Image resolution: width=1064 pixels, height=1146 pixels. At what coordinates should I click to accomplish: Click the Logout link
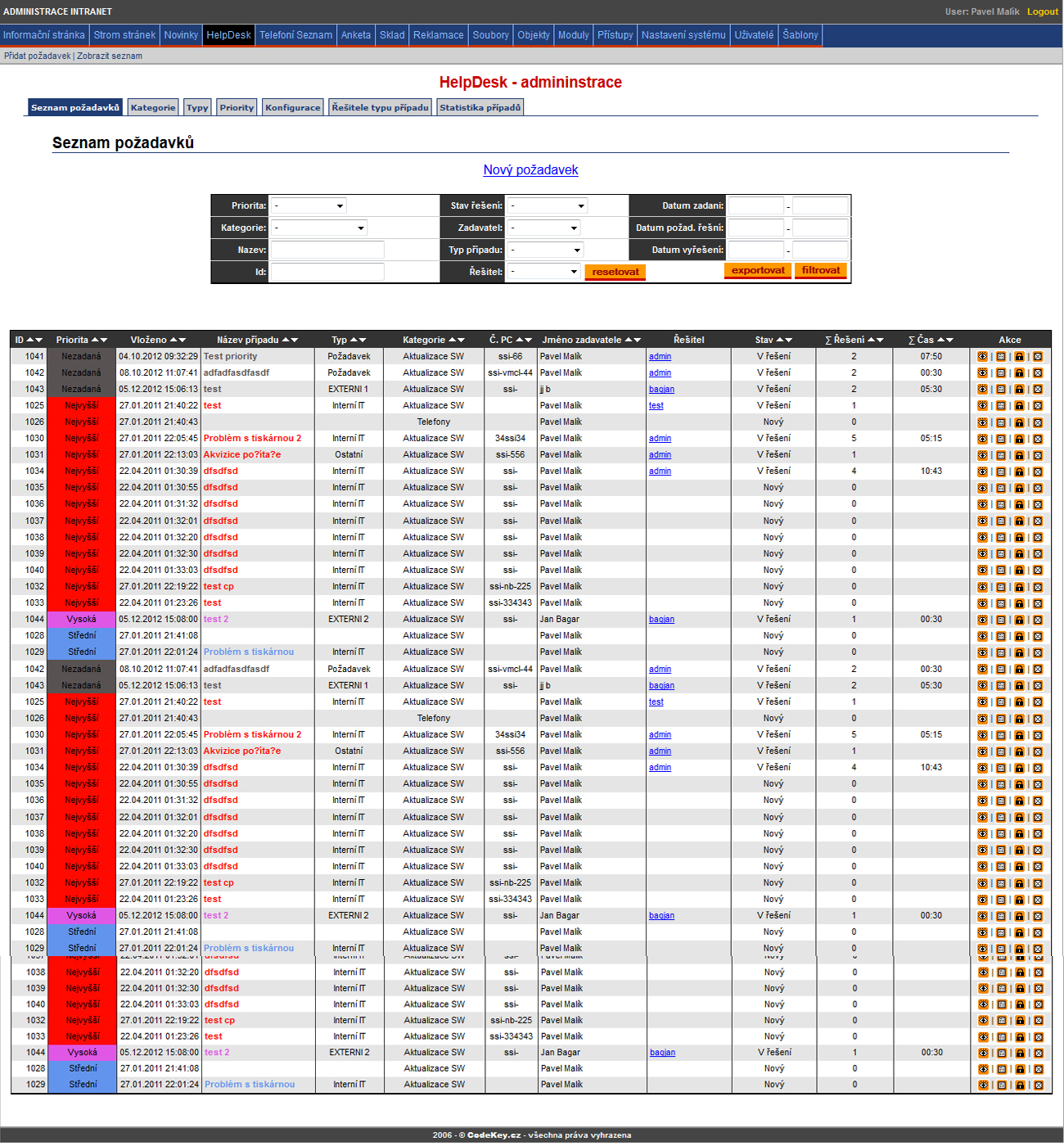(1043, 11)
